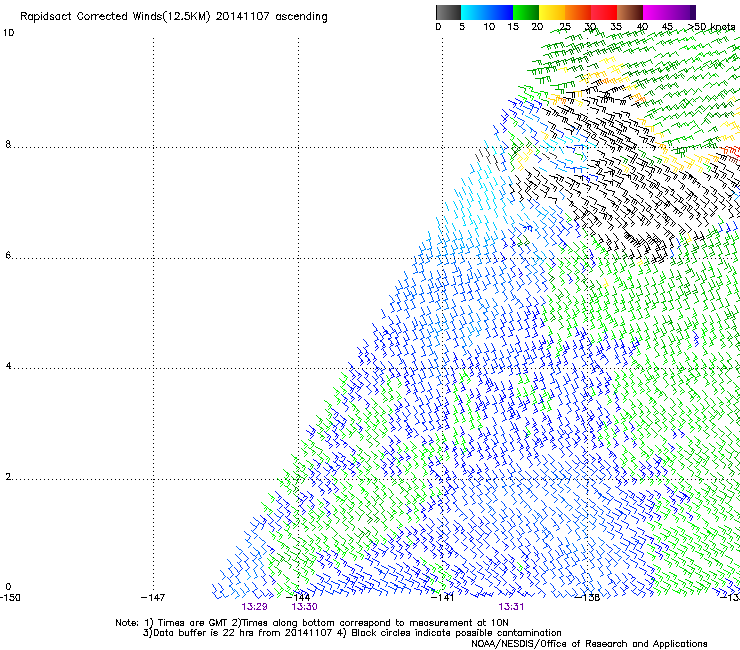The width and height of the screenshot is (740, 650).
Task: Select the purple 13:30 time marker
Action: (x=304, y=607)
